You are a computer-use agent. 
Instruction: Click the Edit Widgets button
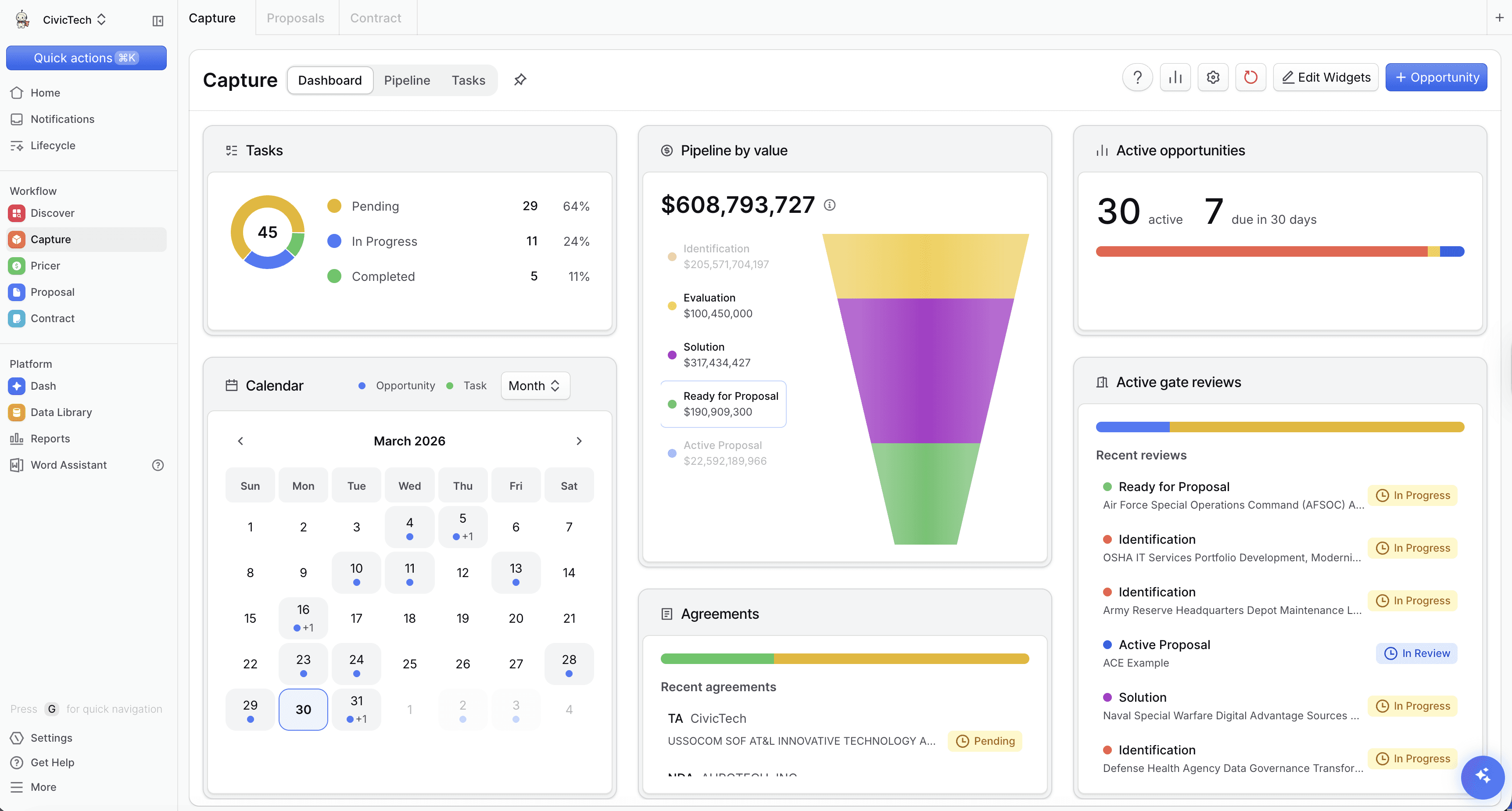point(1326,78)
